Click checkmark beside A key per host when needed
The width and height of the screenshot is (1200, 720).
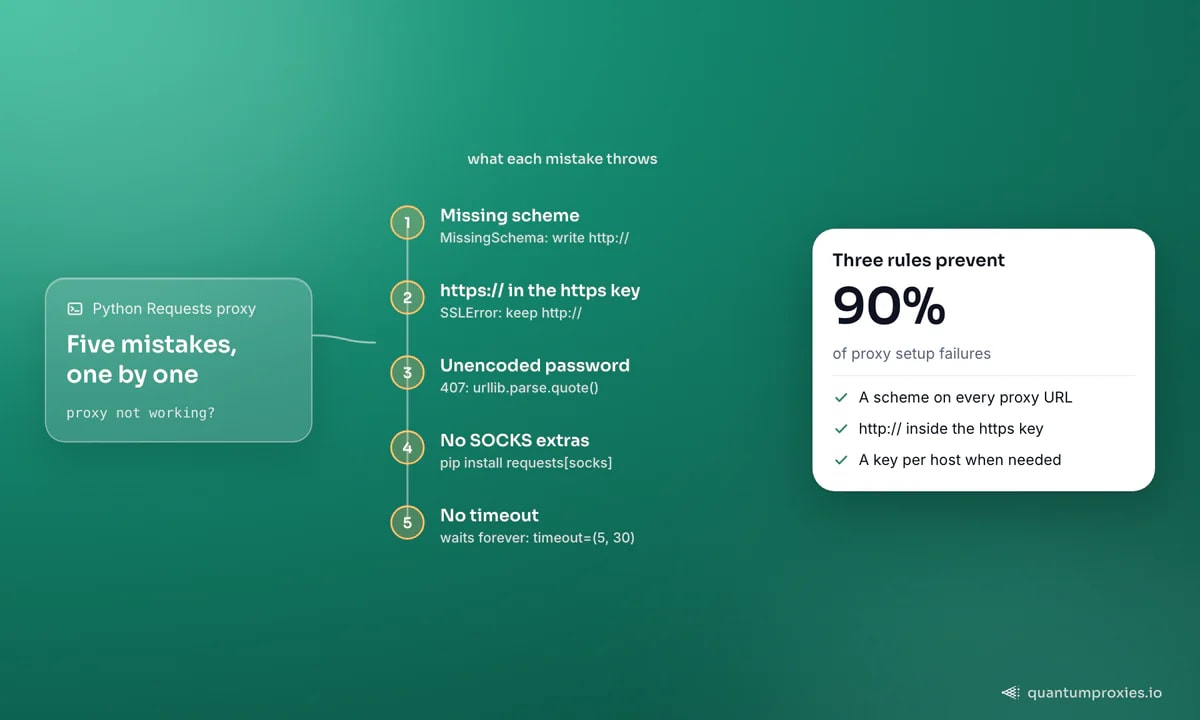coord(841,460)
